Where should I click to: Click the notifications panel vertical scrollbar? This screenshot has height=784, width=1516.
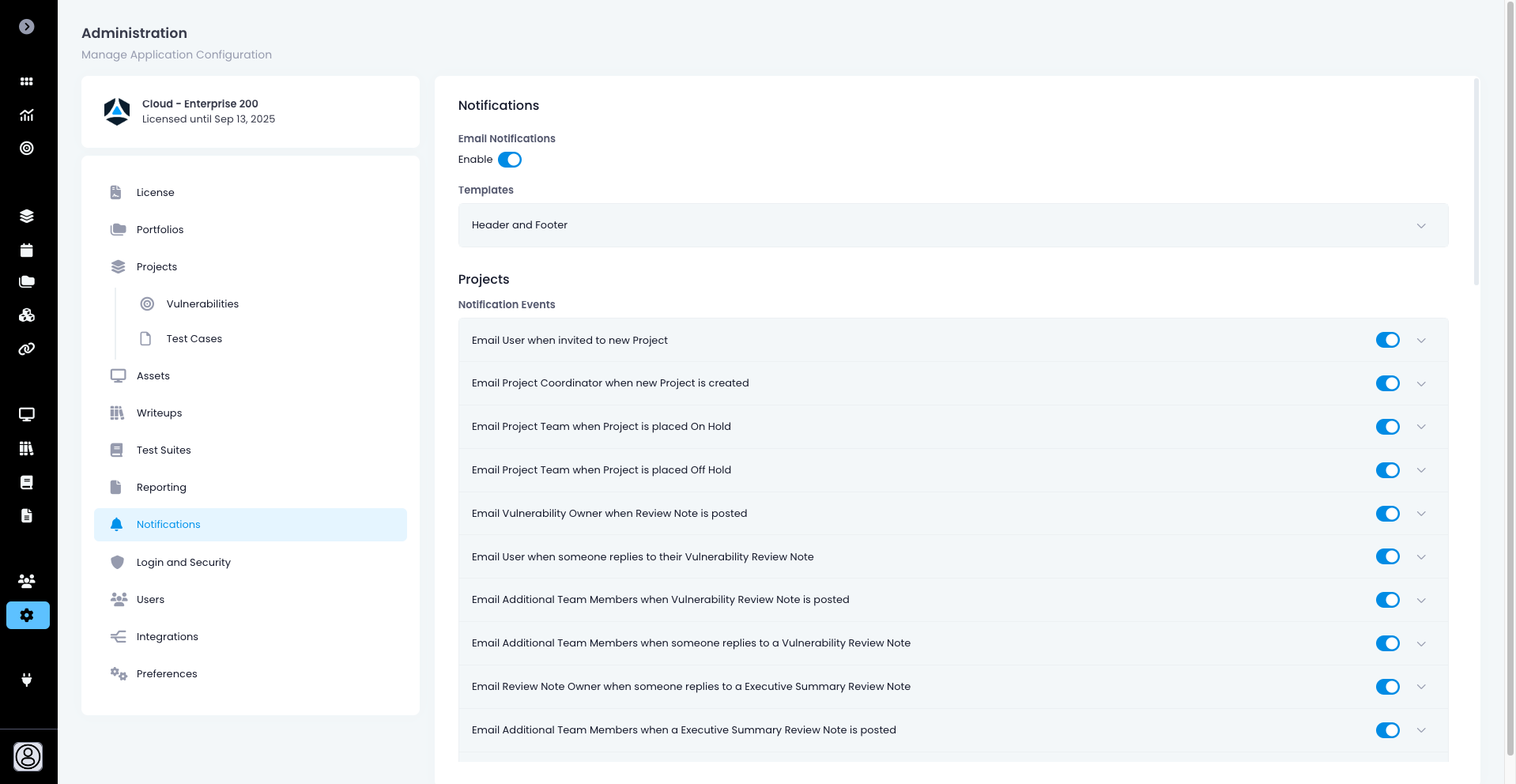1476,182
